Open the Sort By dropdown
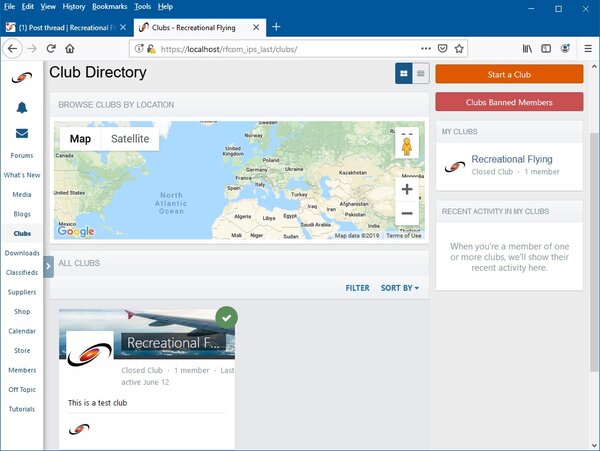The height and width of the screenshot is (451, 600). (400, 288)
